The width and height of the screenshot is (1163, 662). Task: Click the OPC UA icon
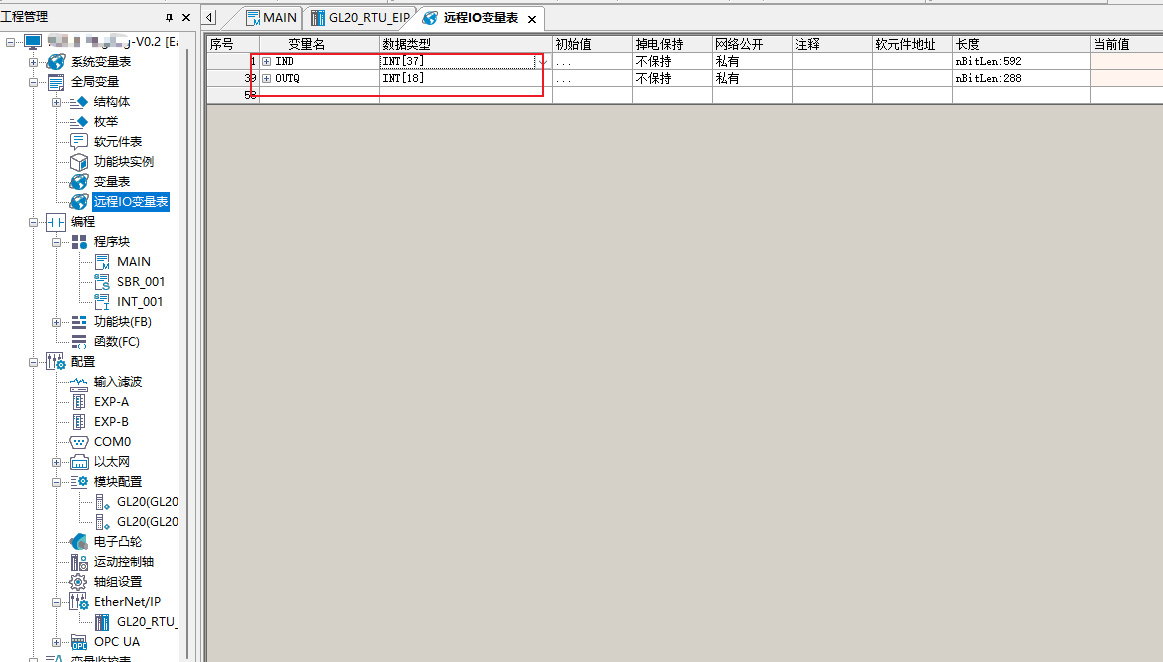coord(79,642)
